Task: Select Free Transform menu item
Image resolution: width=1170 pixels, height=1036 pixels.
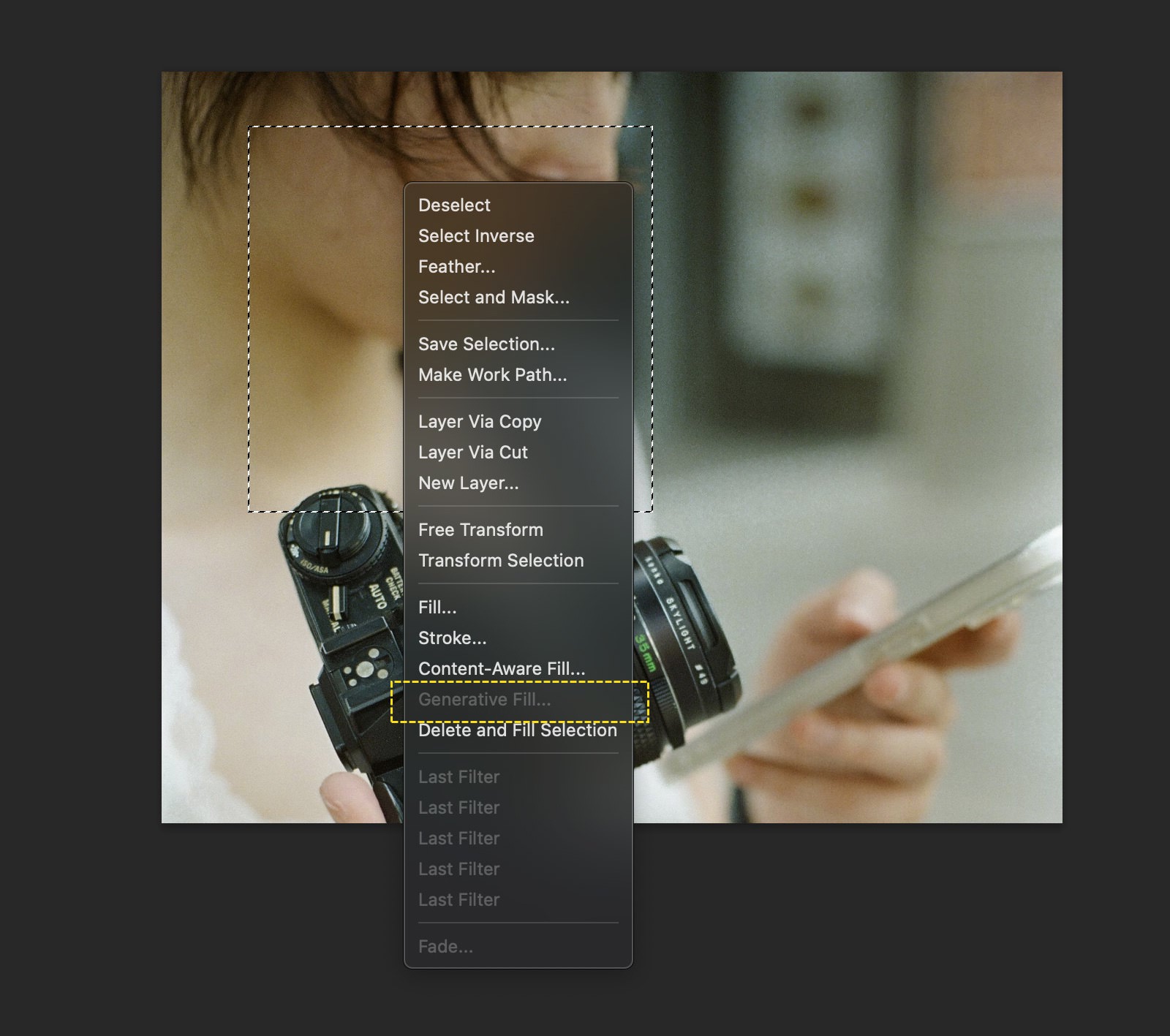Action: pyautogui.click(x=480, y=530)
